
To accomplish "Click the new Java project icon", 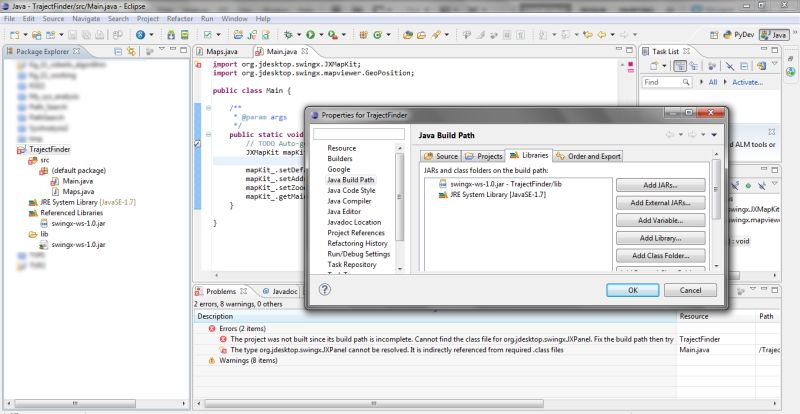I will (x=238, y=35).
